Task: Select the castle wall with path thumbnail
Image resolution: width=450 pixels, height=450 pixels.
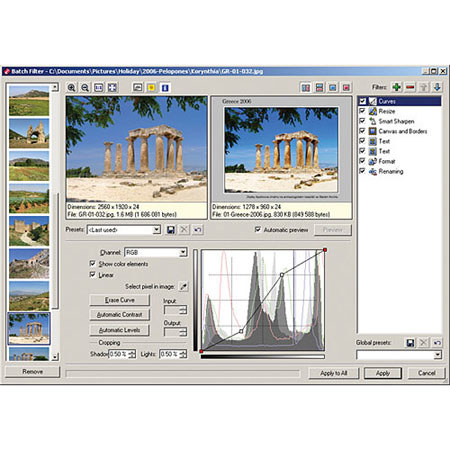Action: click(x=29, y=231)
